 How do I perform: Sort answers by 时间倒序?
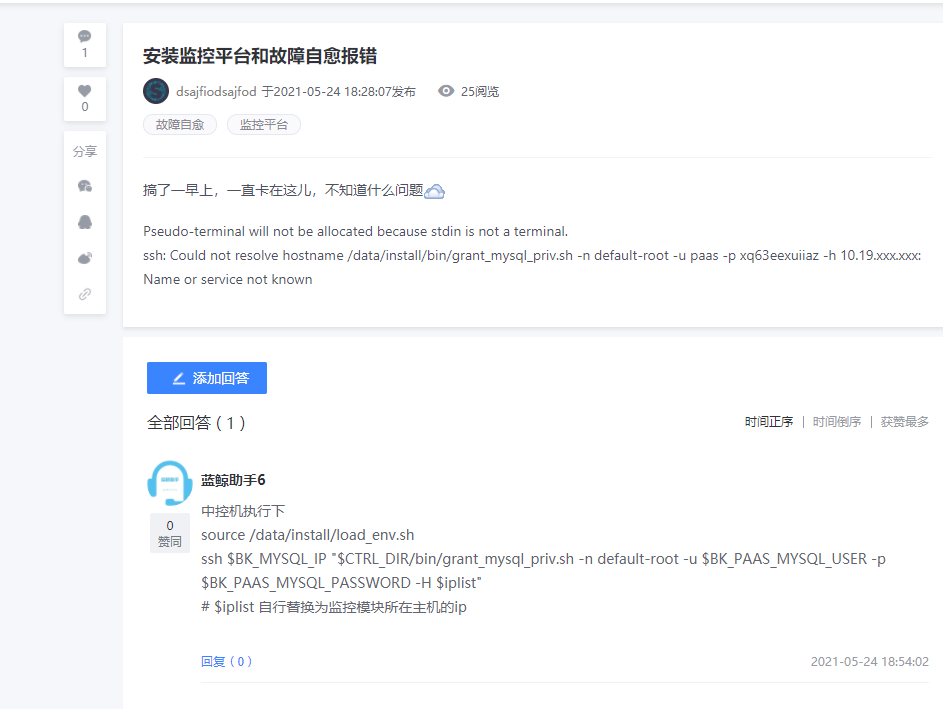837,422
